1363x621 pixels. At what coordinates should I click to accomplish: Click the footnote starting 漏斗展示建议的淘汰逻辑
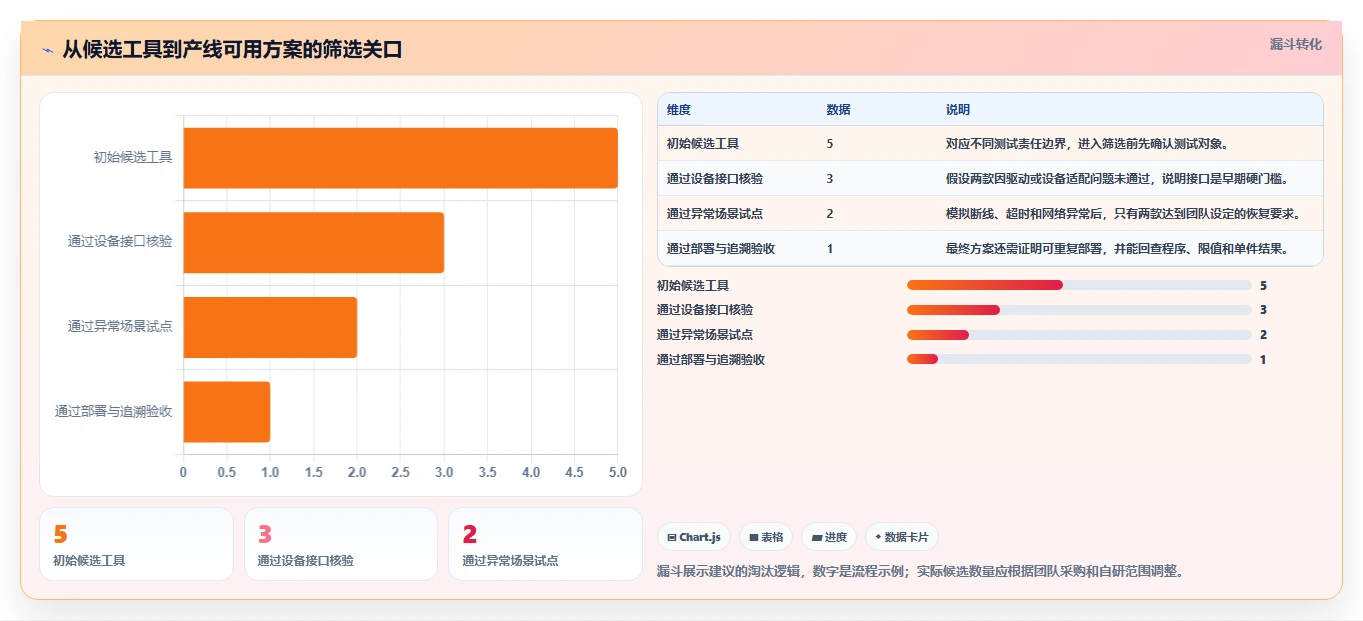tap(920, 572)
